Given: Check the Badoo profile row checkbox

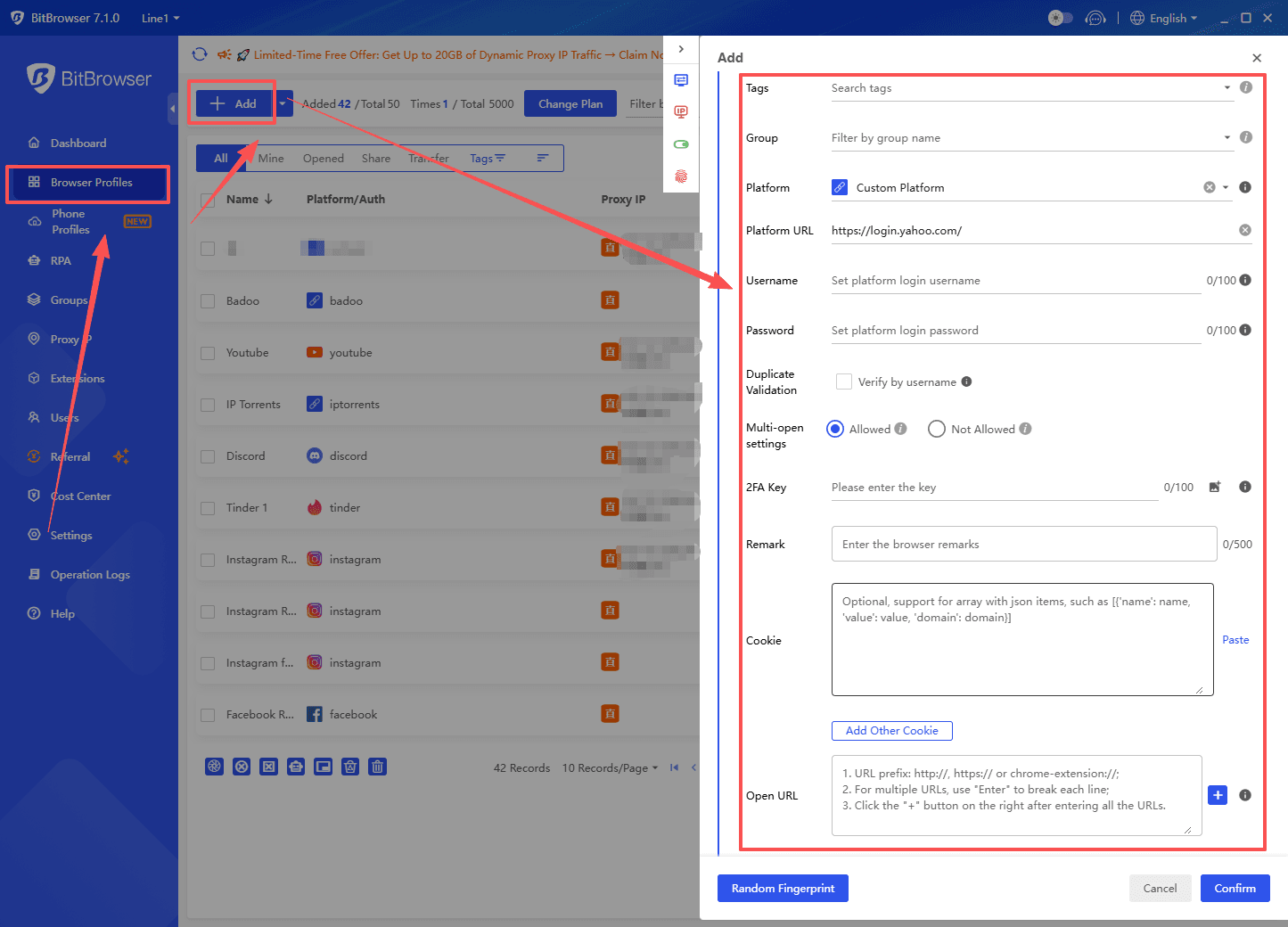Looking at the screenshot, I should 208,301.
